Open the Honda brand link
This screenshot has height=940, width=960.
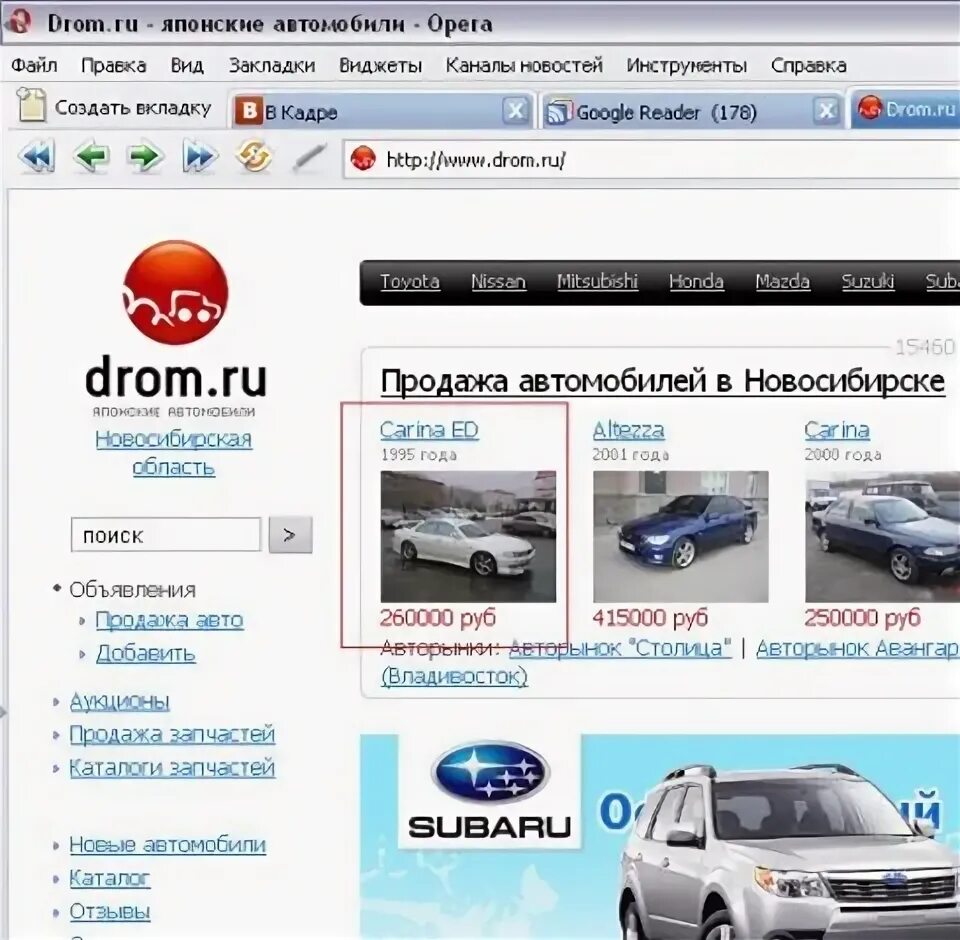pyautogui.click(x=696, y=281)
